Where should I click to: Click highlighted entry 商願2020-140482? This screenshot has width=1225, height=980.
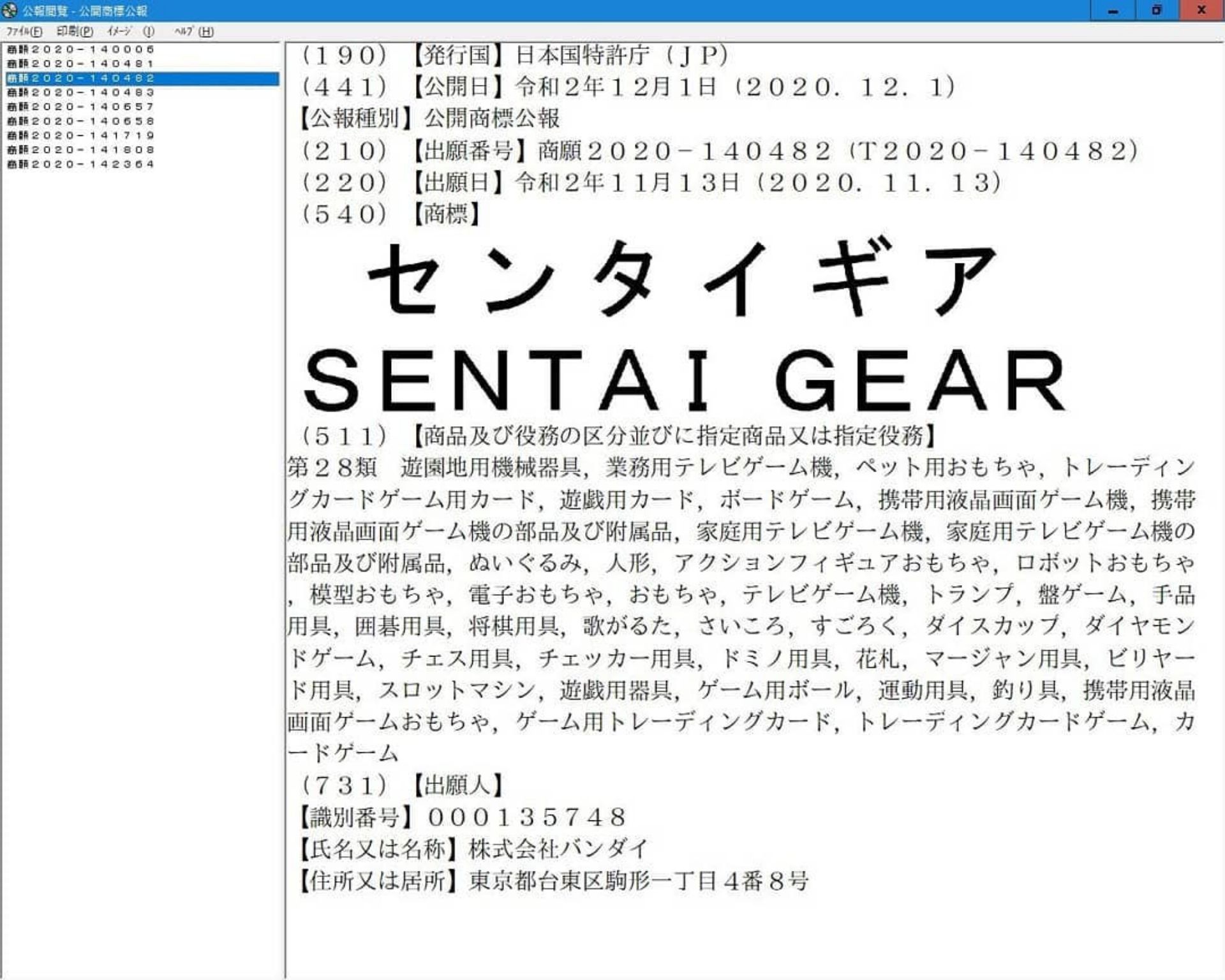click(80, 78)
